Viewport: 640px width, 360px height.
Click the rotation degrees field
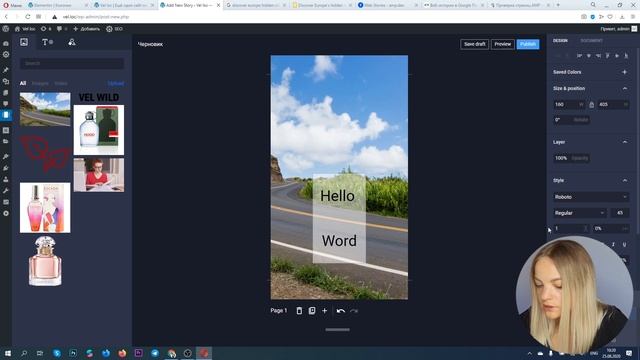click(x=571, y=120)
